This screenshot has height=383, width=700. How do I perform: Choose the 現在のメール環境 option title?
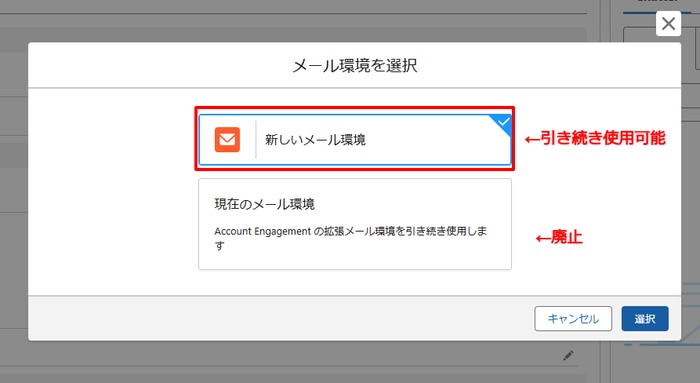[265, 204]
